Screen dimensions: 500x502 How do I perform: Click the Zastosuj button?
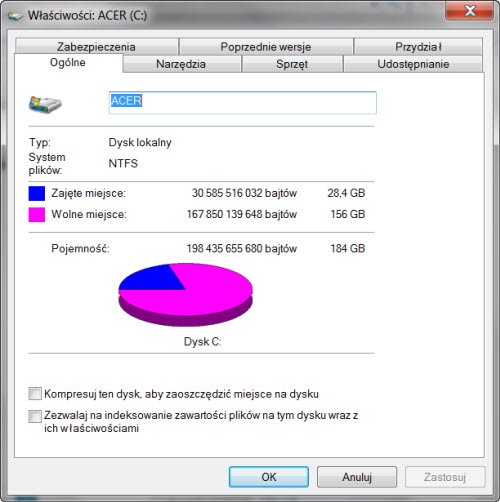point(445,477)
